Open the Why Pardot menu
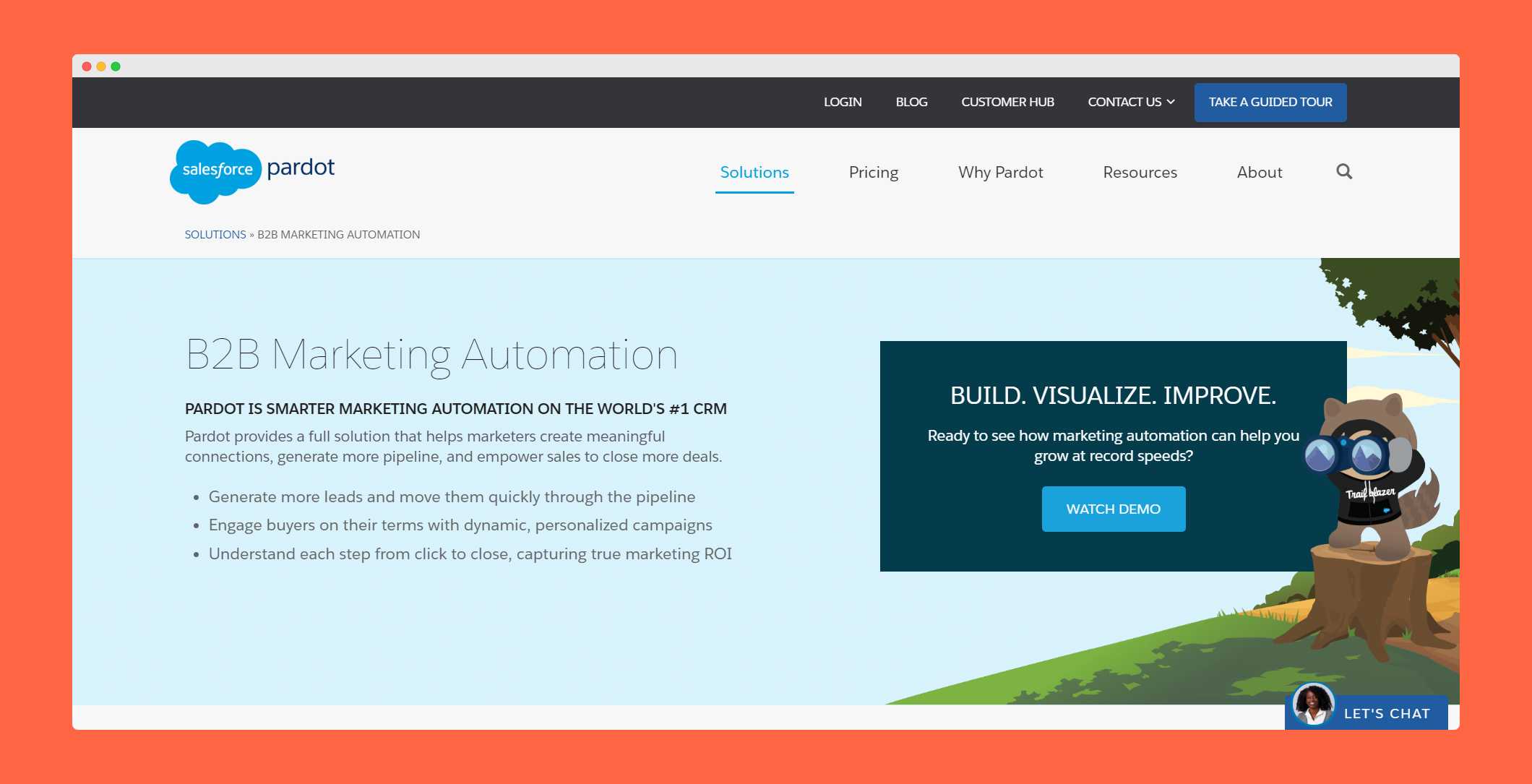 pos(1001,173)
